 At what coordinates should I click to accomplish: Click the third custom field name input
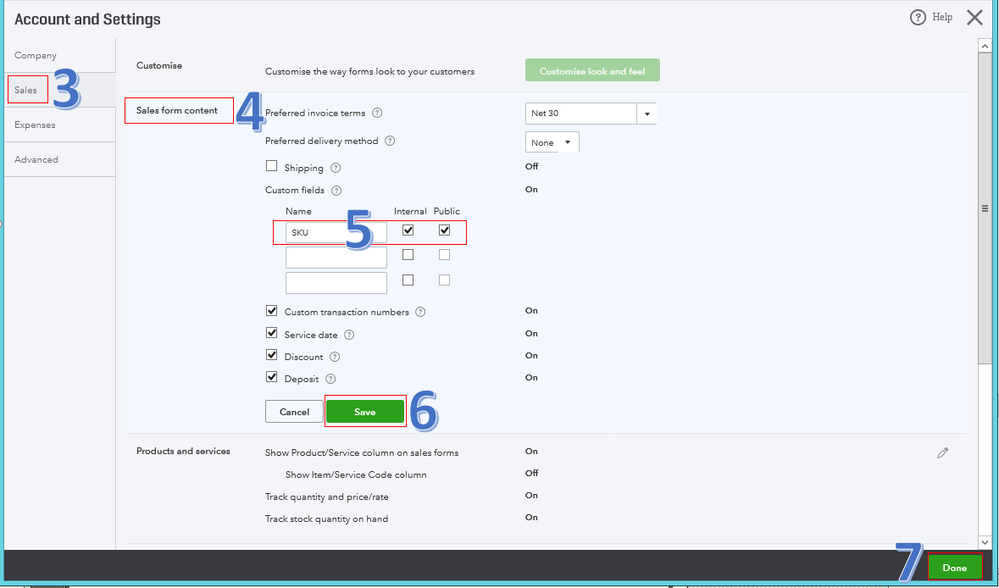(336, 283)
